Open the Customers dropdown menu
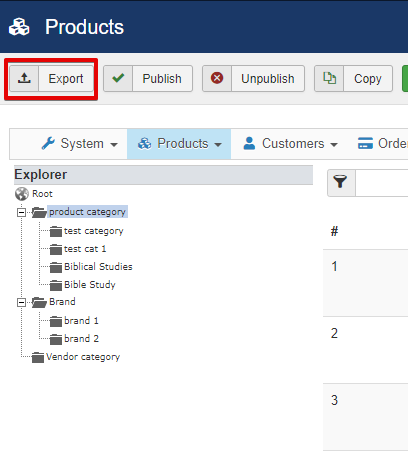Viewport: 408px width, 451px height. coord(290,144)
